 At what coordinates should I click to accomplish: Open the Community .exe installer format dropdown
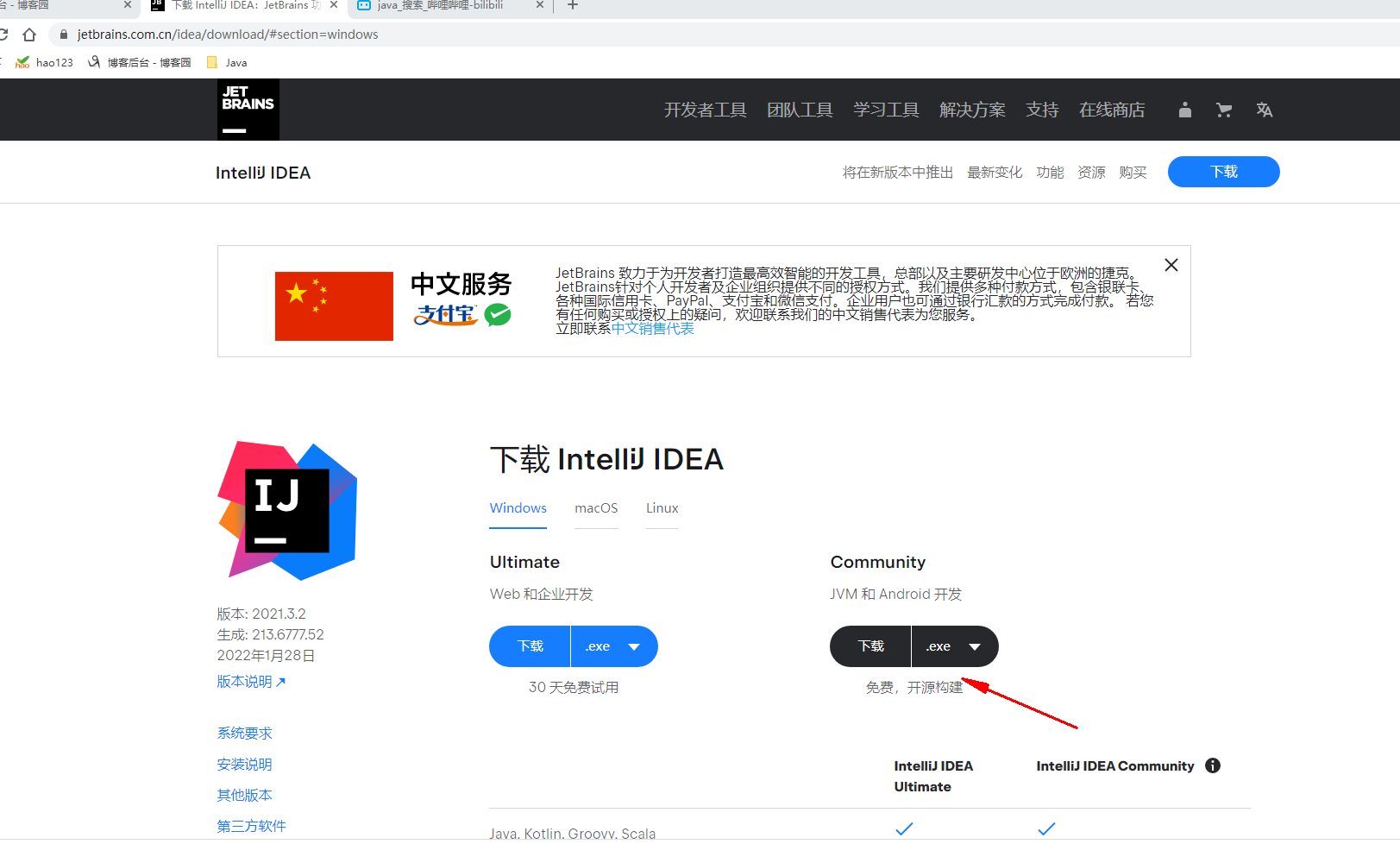click(x=955, y=646)
